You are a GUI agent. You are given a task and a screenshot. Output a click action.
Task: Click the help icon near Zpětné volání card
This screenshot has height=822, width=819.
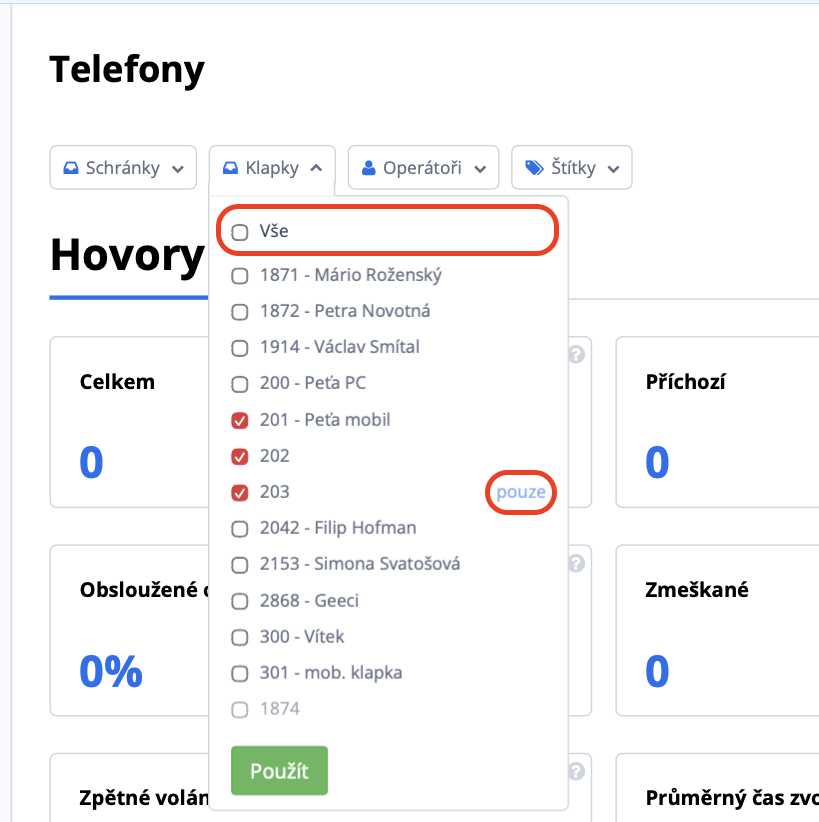point(576,771)
